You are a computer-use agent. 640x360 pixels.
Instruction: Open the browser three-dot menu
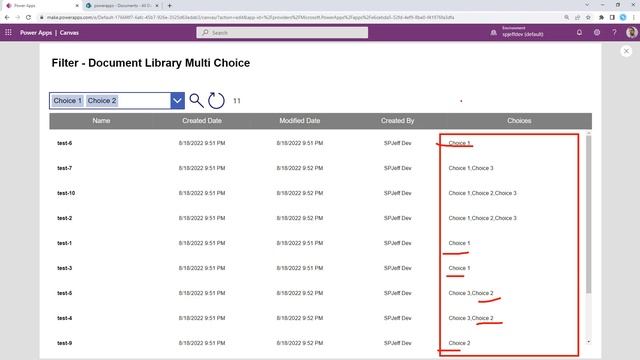pyautogui.click(x=634, y=18)
